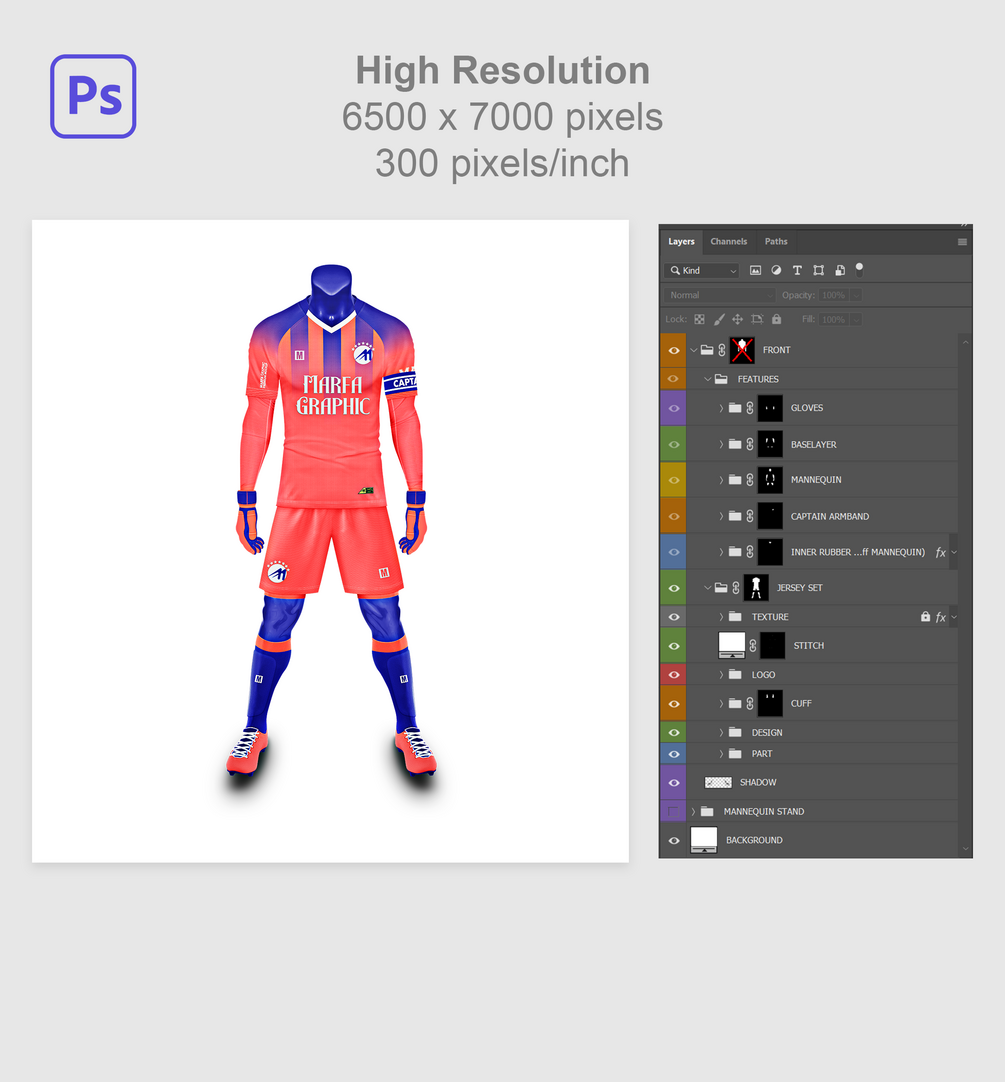Click the link icon on STITCH layer
This screenshot has height=1082, width=1005.
753,646
